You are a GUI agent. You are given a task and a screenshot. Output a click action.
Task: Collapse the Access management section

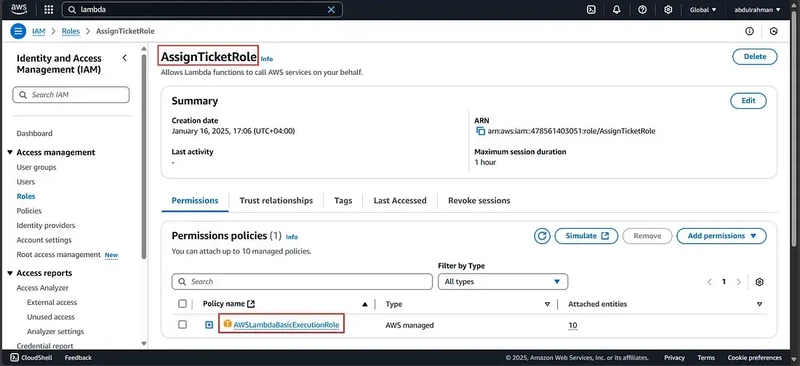tap(10, 152)
